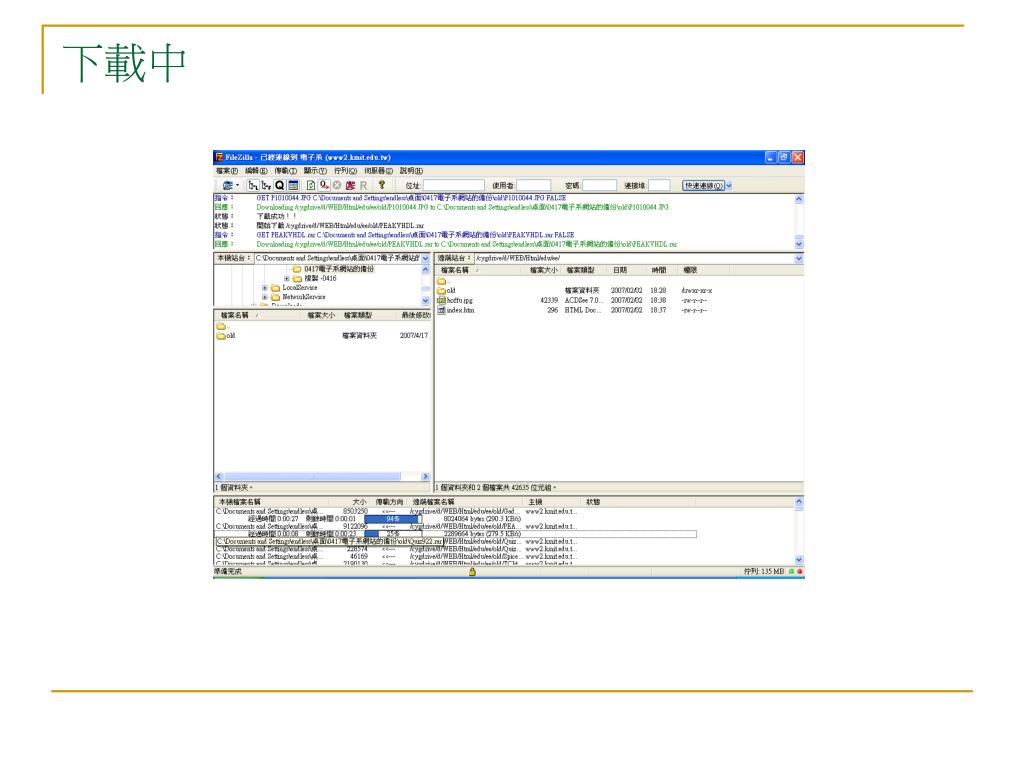Click the 42339 file size cell
Screen dimensions: 1024x768
pyautogui.click(x=549, y=300)
